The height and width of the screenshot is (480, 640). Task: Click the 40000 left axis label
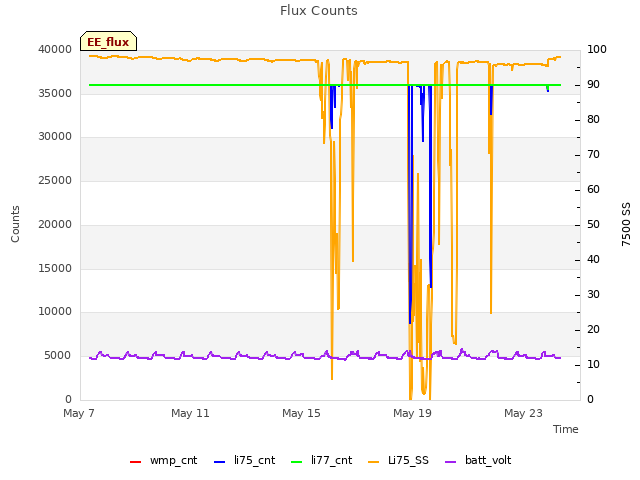(x=55, y=49)
